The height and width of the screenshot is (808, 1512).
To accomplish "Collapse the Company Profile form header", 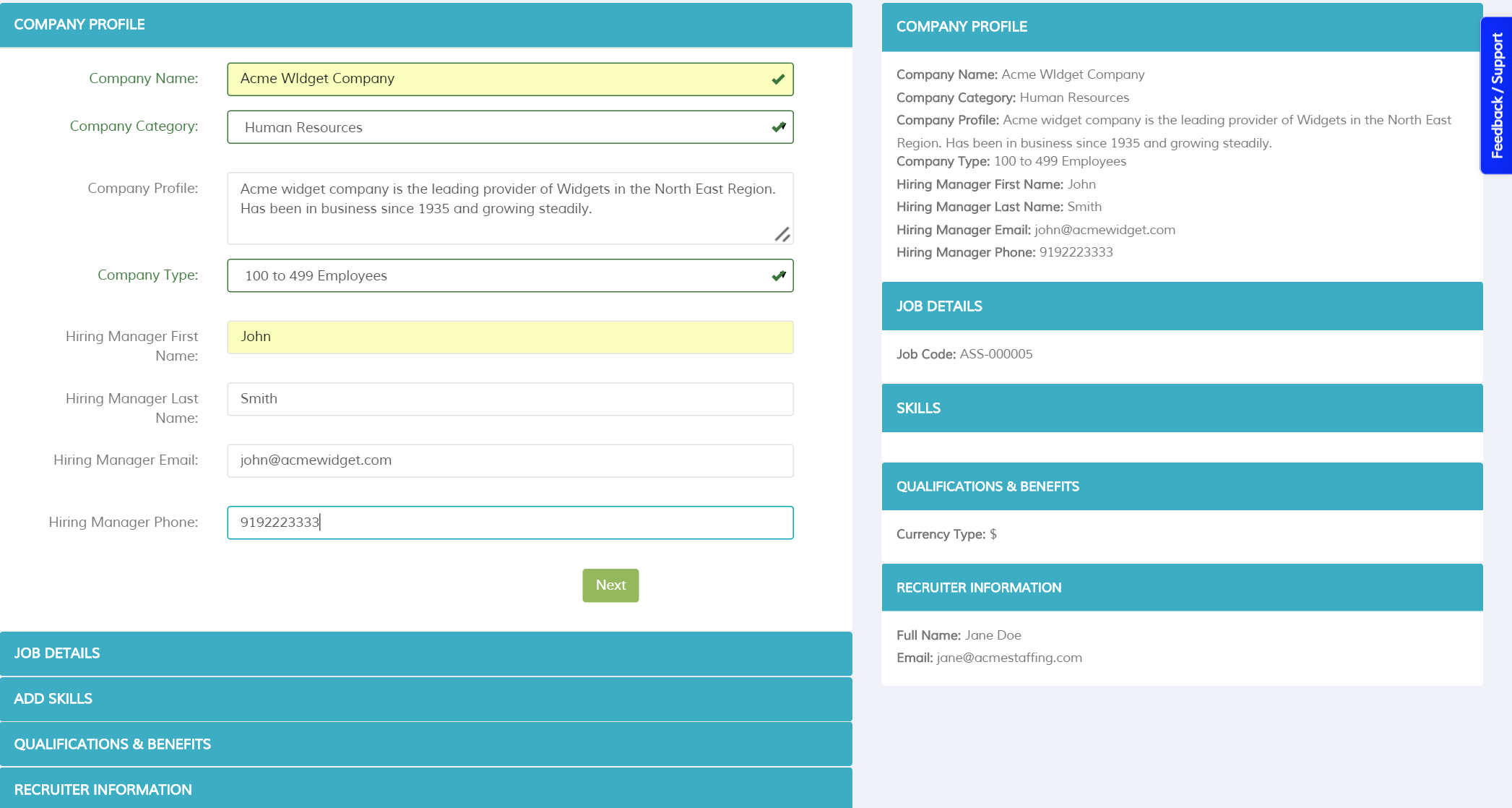I will coord(425,25).
